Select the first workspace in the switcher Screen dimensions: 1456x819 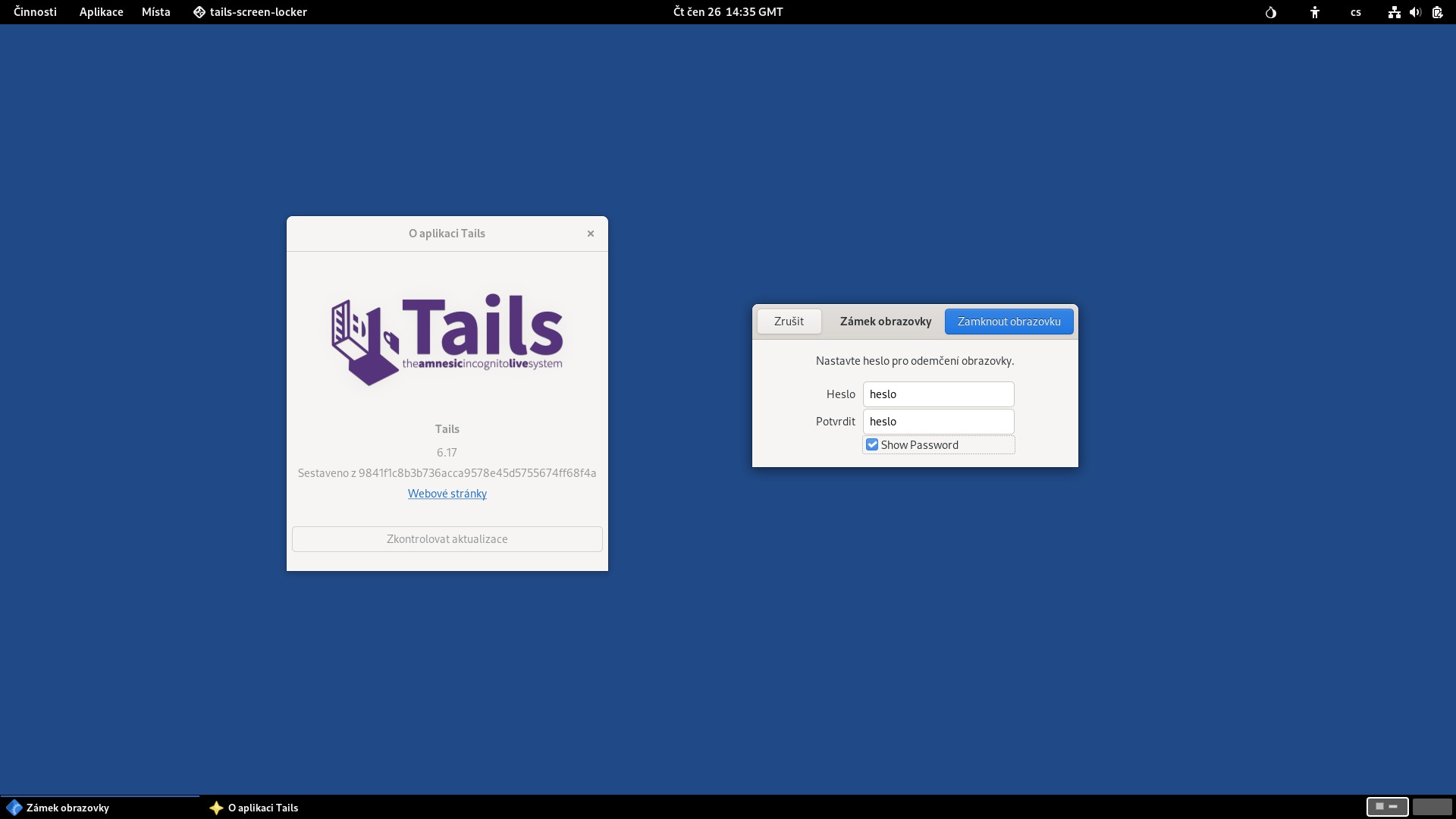(1387, 807)
